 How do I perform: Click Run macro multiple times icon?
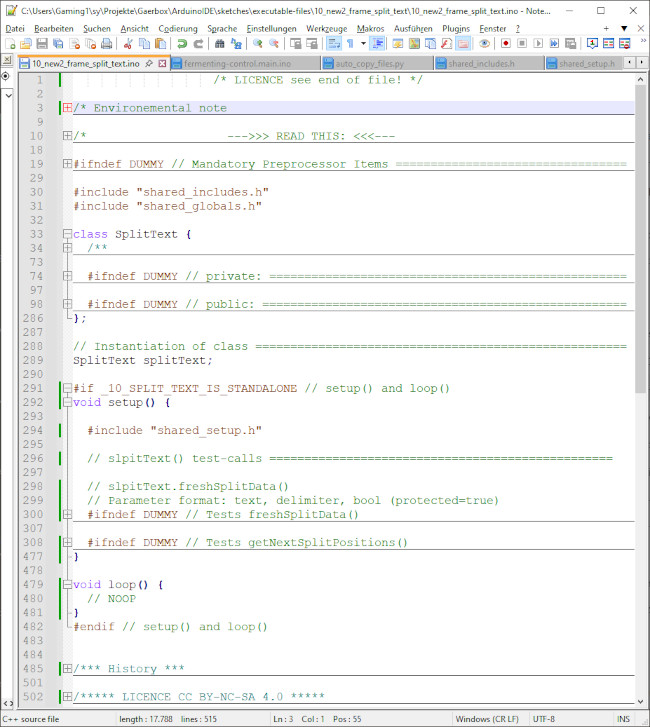[554, 44]
